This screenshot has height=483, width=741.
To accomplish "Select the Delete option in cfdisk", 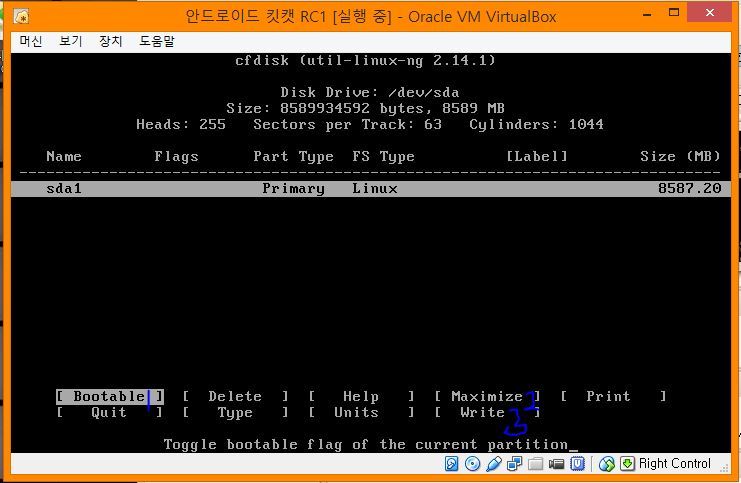I will click(x=235, y=396).
